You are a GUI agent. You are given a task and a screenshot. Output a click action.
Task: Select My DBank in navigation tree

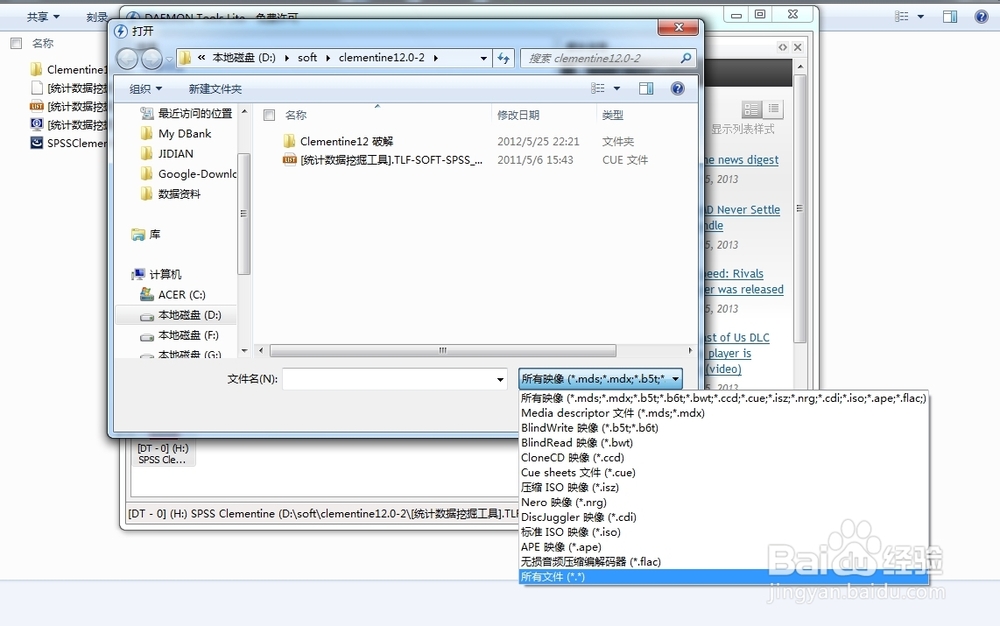(176, 133)
